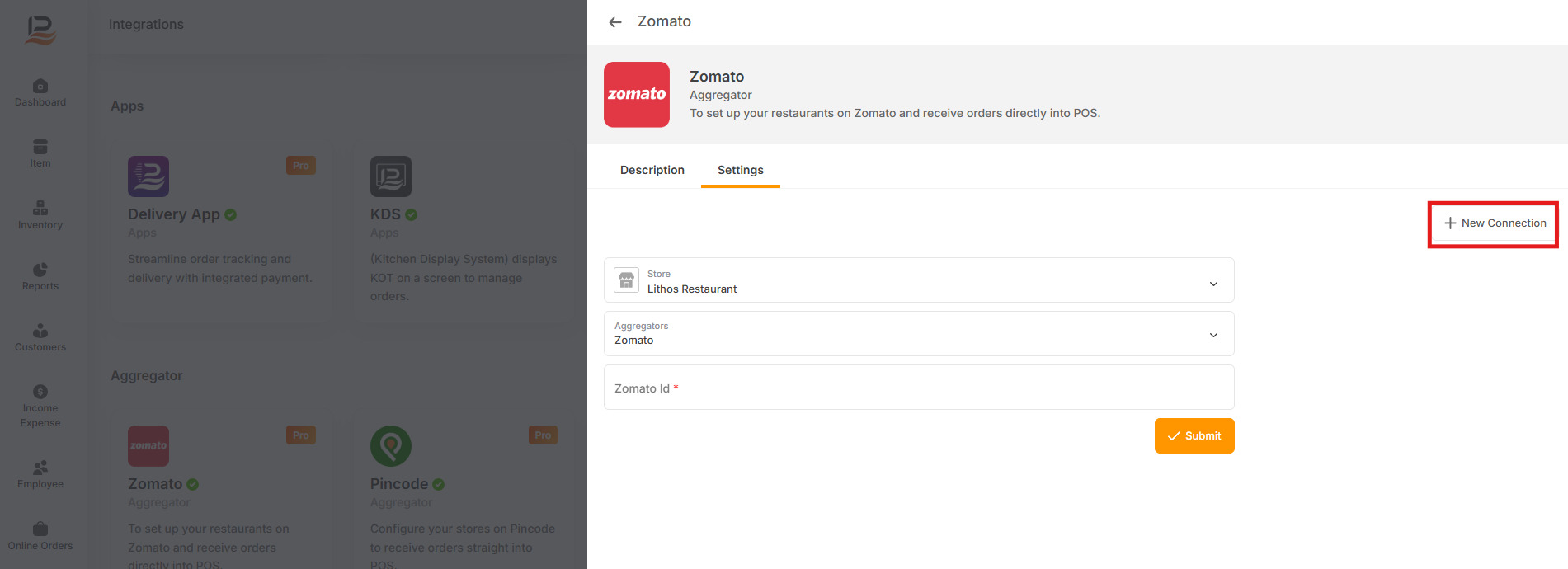Click the KDS app icon
This screenshot has height=569, width=1568.
click(x=390, y=176)
